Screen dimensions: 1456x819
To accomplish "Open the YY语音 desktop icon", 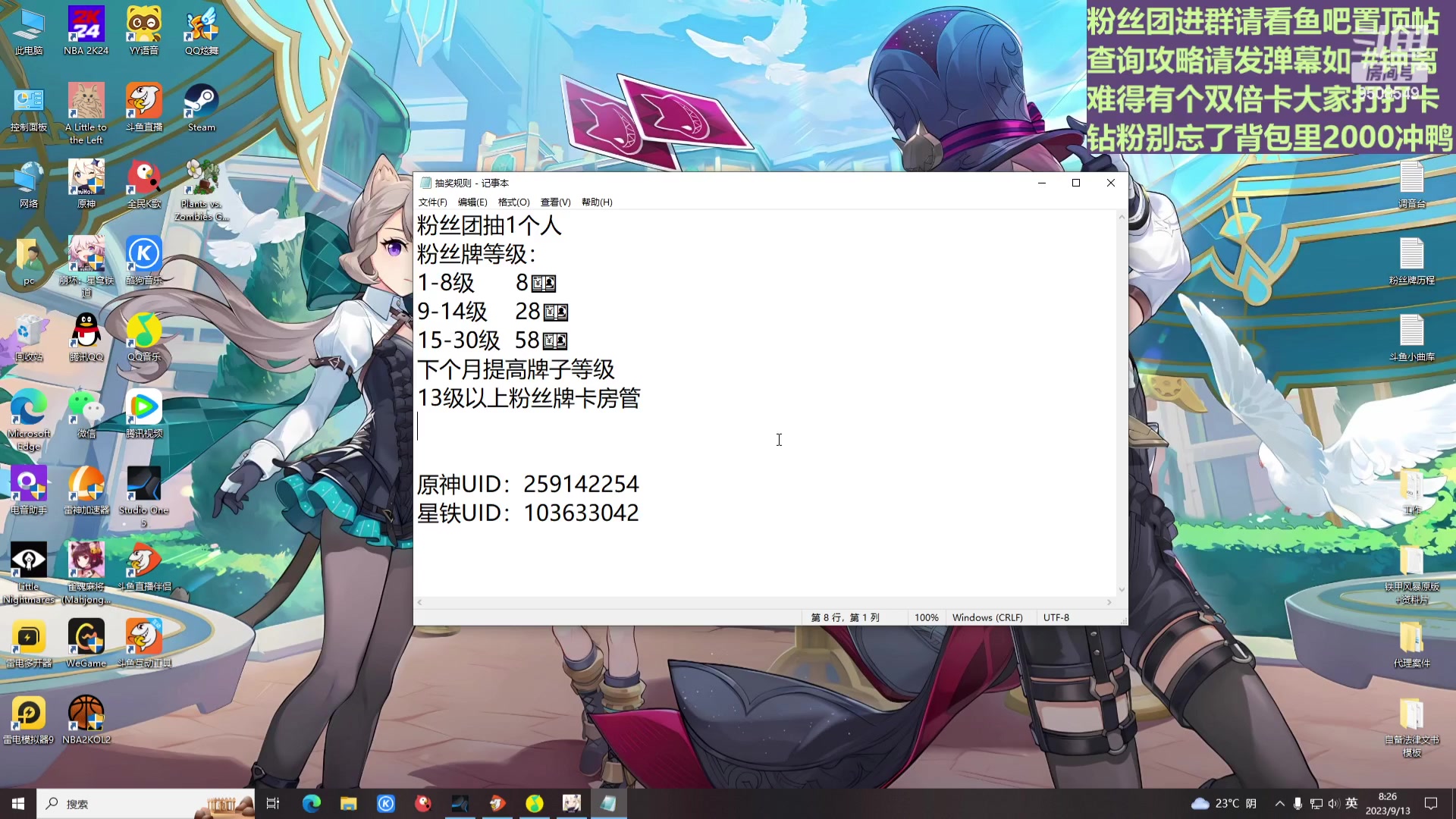I will pos(144,31).
